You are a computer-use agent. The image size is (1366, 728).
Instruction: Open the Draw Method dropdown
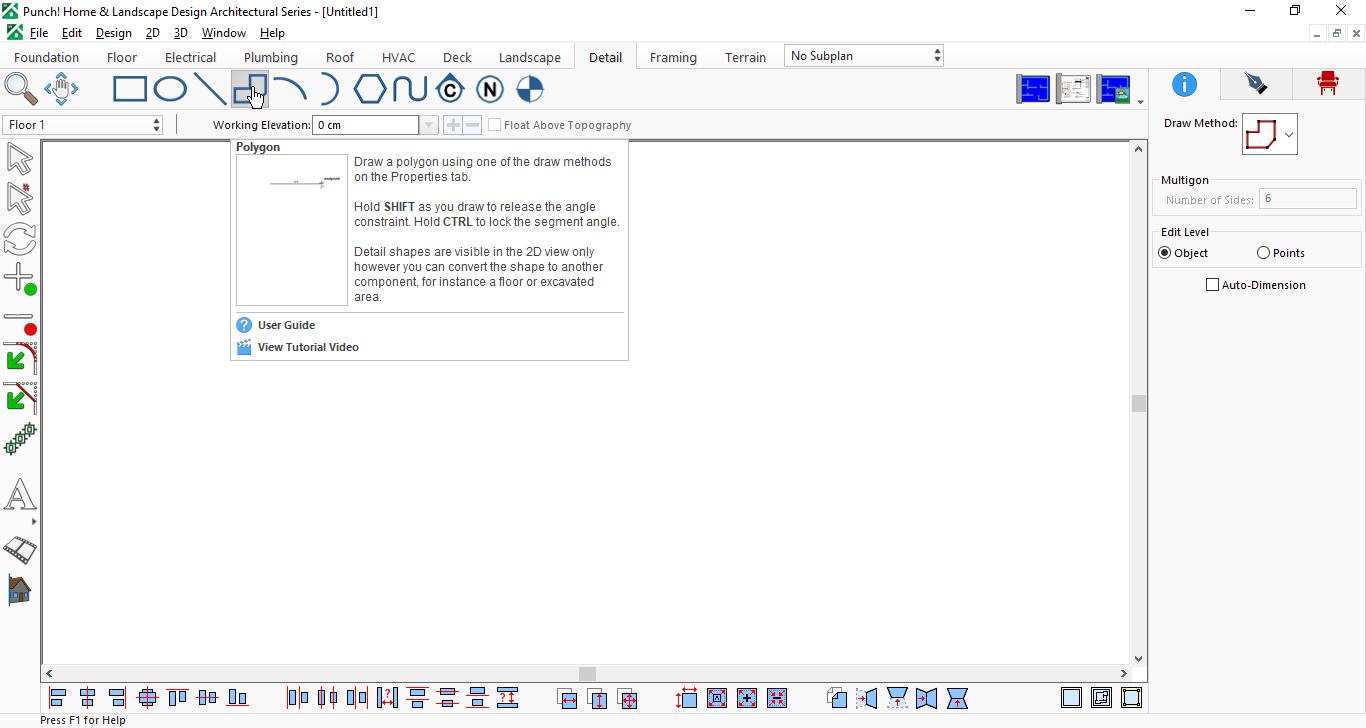(1270, 134)
